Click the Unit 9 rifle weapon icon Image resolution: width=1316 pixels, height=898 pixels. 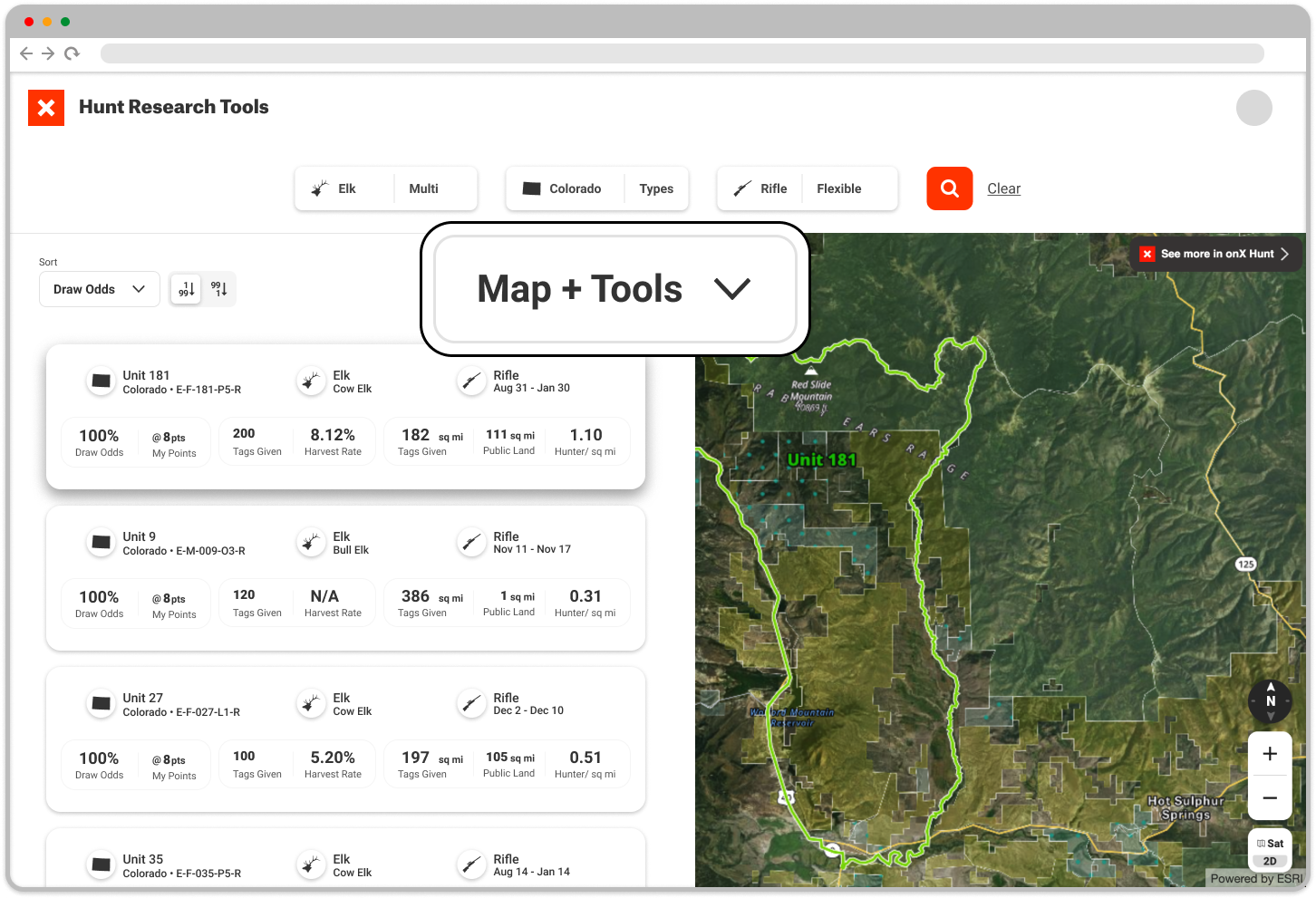pyautogui.click(x=471, y=543)
